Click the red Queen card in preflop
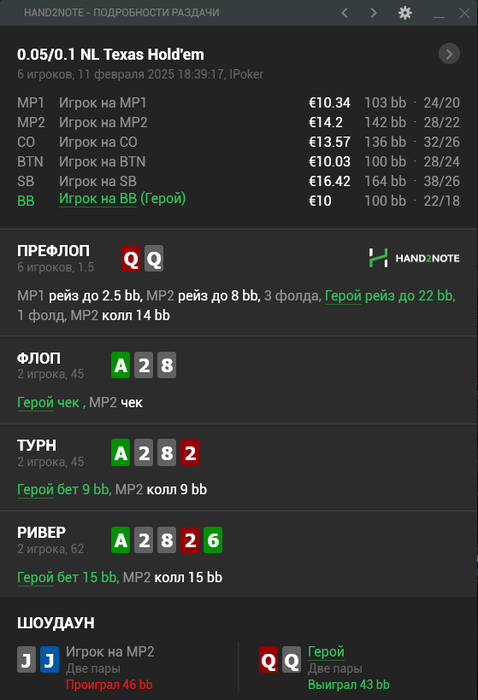The width and height of the screenshot is (478, 700). [131, 258]
